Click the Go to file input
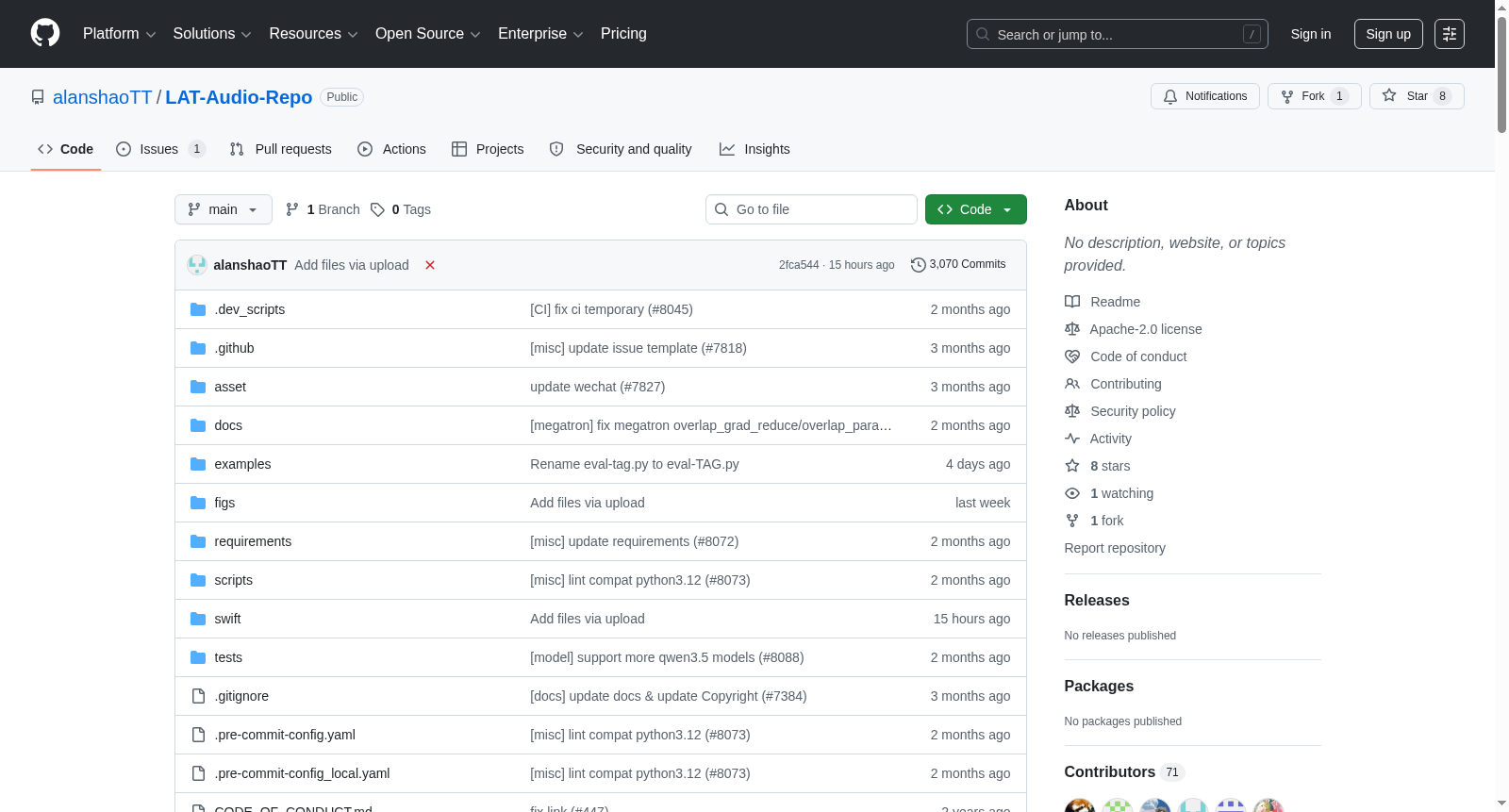Viewport: 1509px width, 812px height. (x=811, y=209)
